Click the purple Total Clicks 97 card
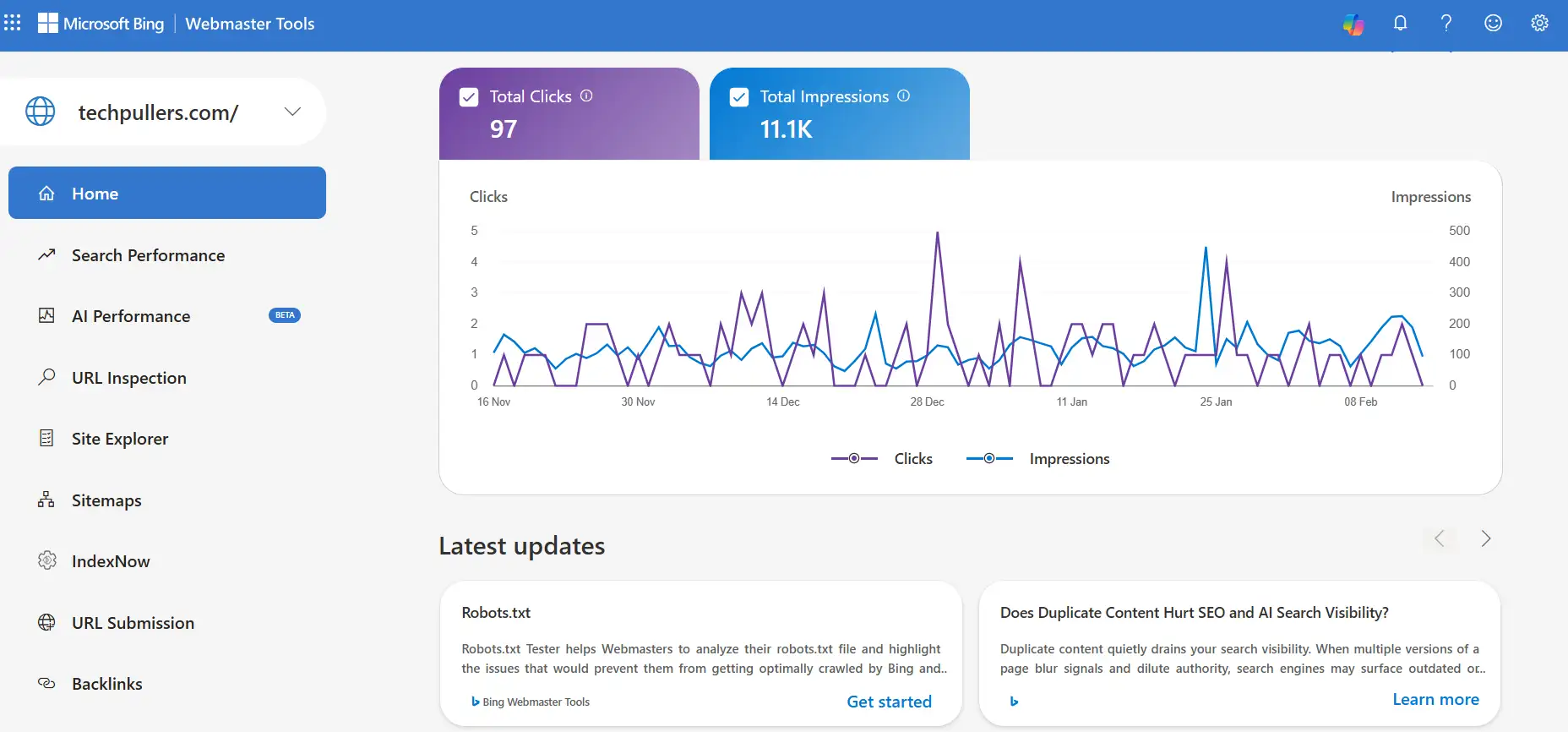Screen dimensions: 1568x732 point(569,113)
